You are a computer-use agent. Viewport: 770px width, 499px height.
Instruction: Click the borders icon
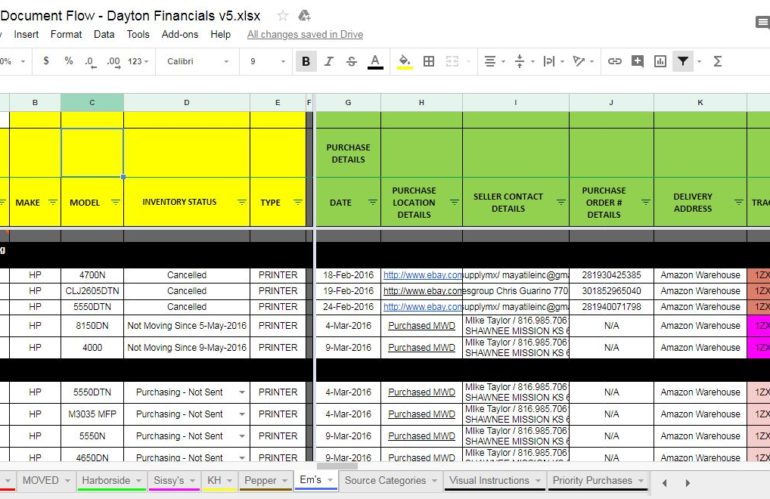click(429, 61)
